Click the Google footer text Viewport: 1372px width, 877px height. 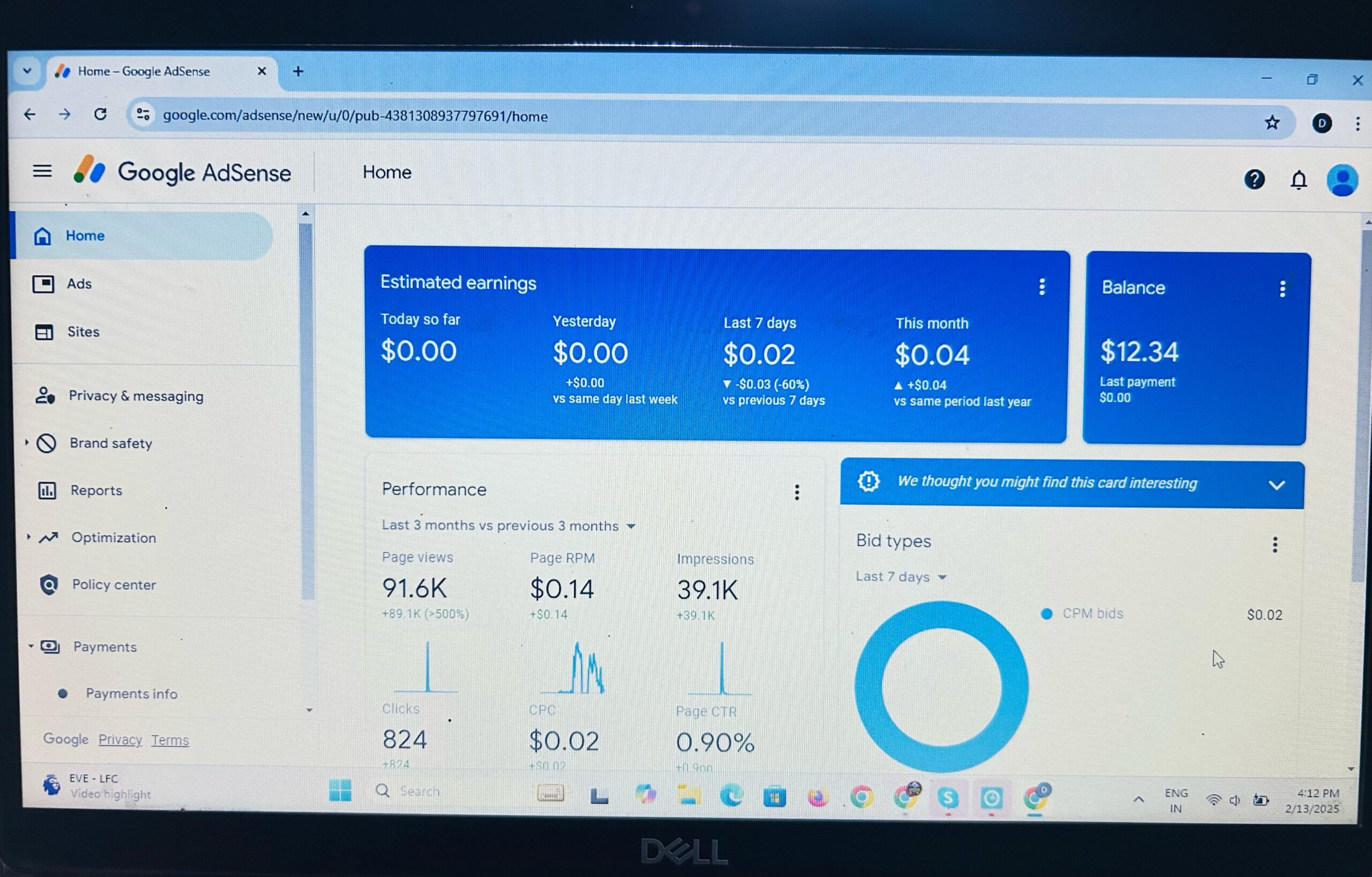[x=65, y=739]
